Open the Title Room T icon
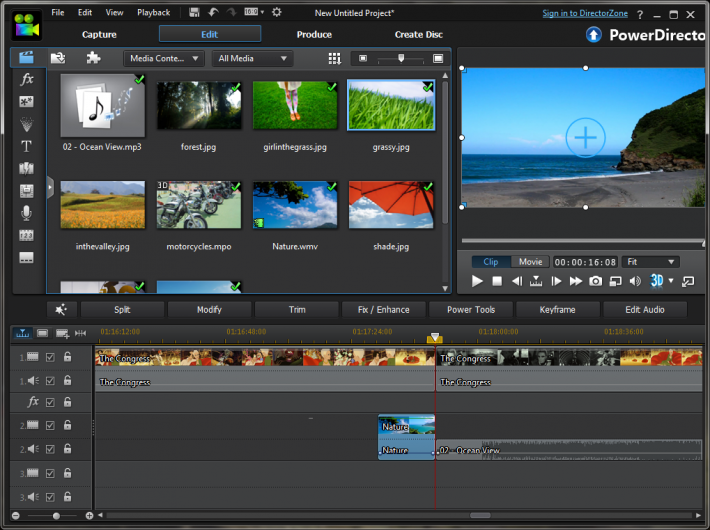Screen dimensions: 710x530 click(26, 146)
